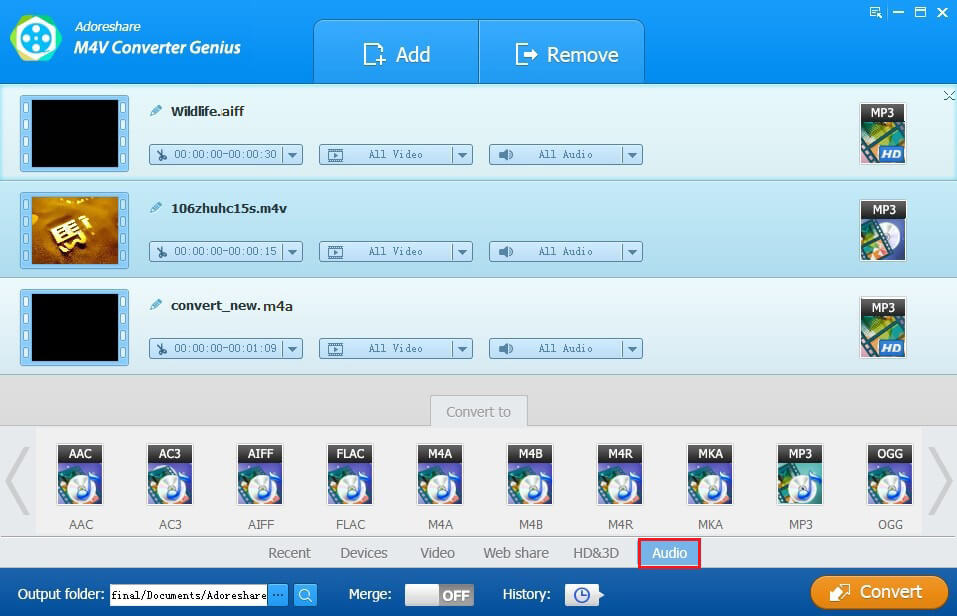Viewport: 957px width, 616px height.
Task: Toggle the Merge switch currently OFF
Action: (439, 595)
